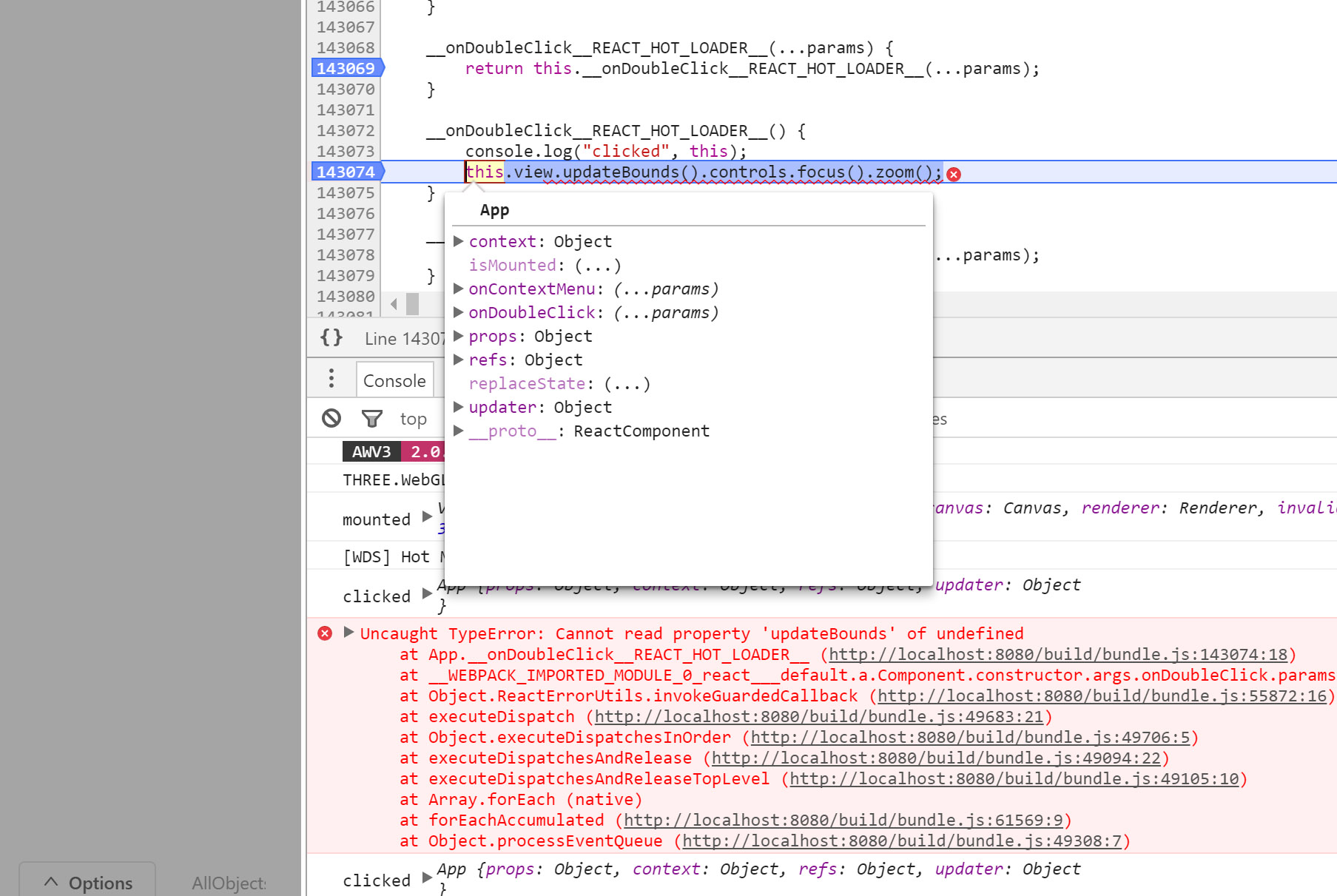Clear the console with the ban icon
1337x896 pixels.
331,418
